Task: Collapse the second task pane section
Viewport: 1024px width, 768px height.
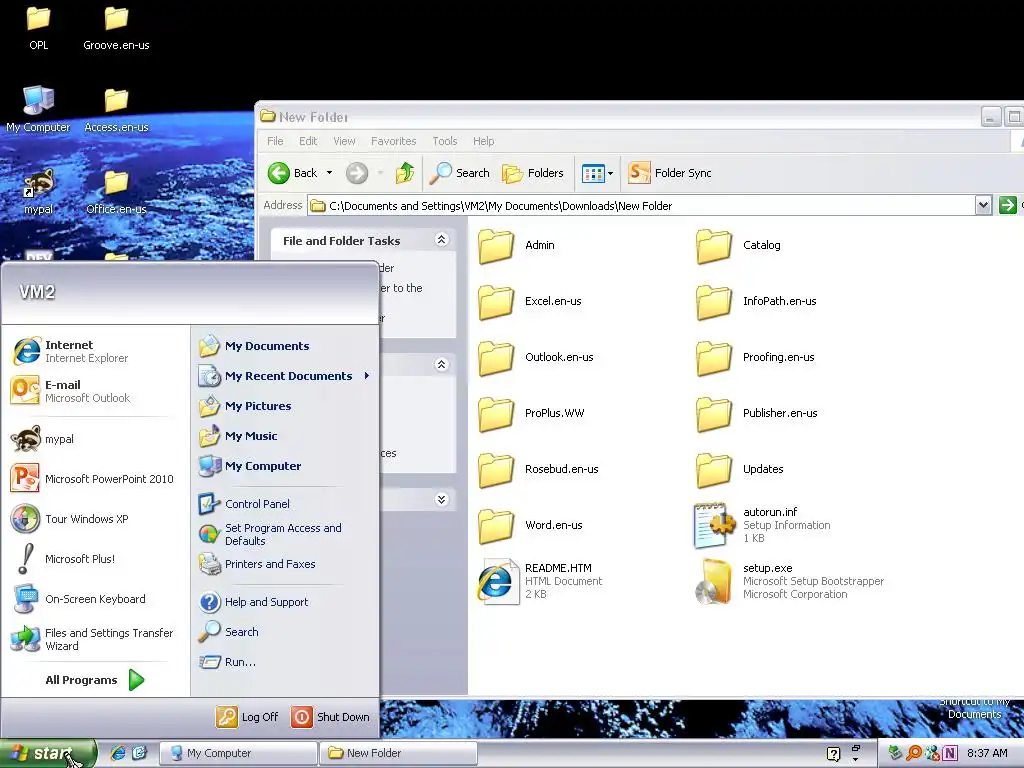Action: (x=441, y=364)
